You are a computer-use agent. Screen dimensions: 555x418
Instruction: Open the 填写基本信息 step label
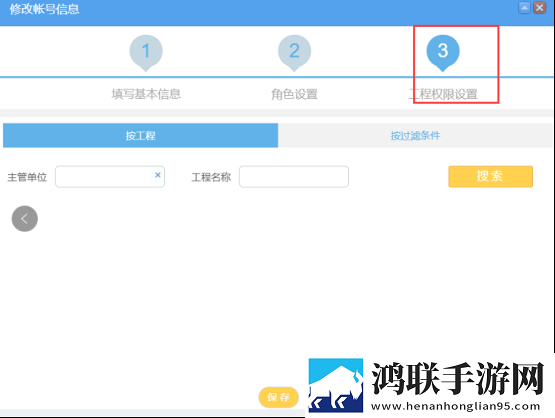point(146,94)
